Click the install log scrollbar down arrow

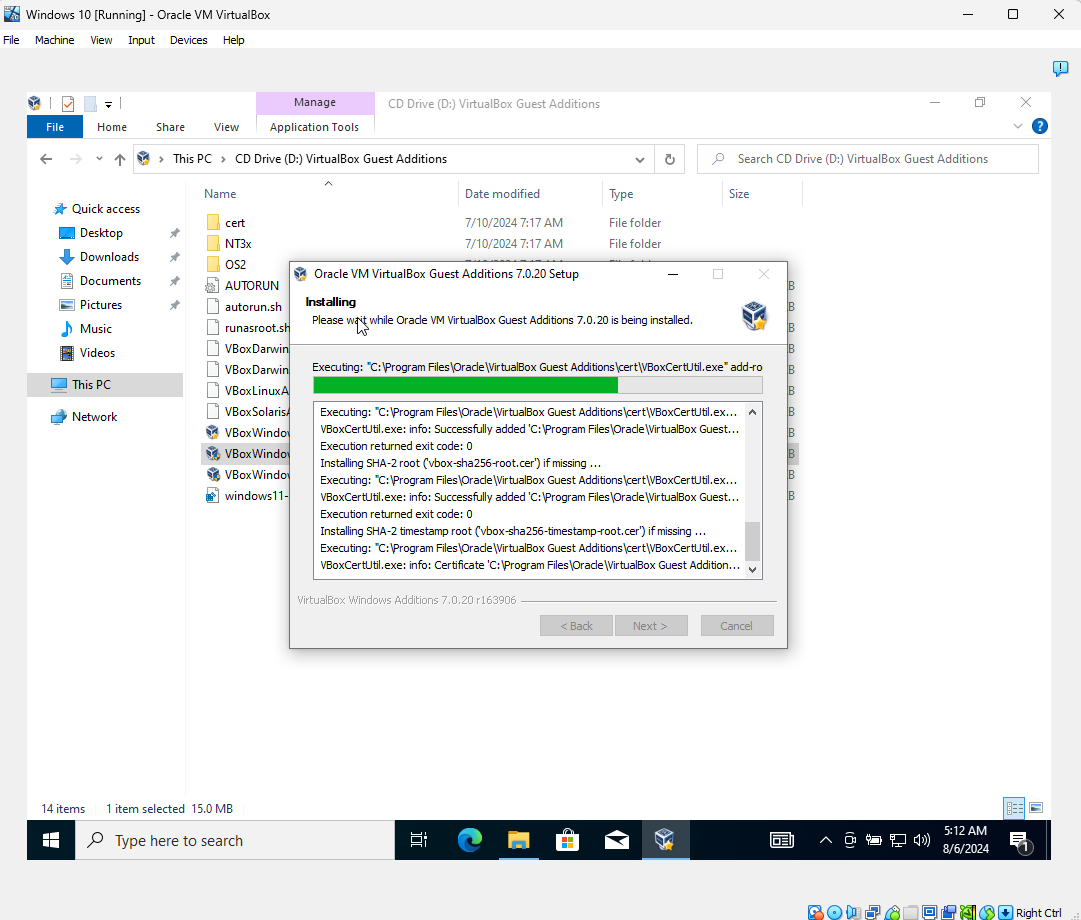[x=752, y=570]
